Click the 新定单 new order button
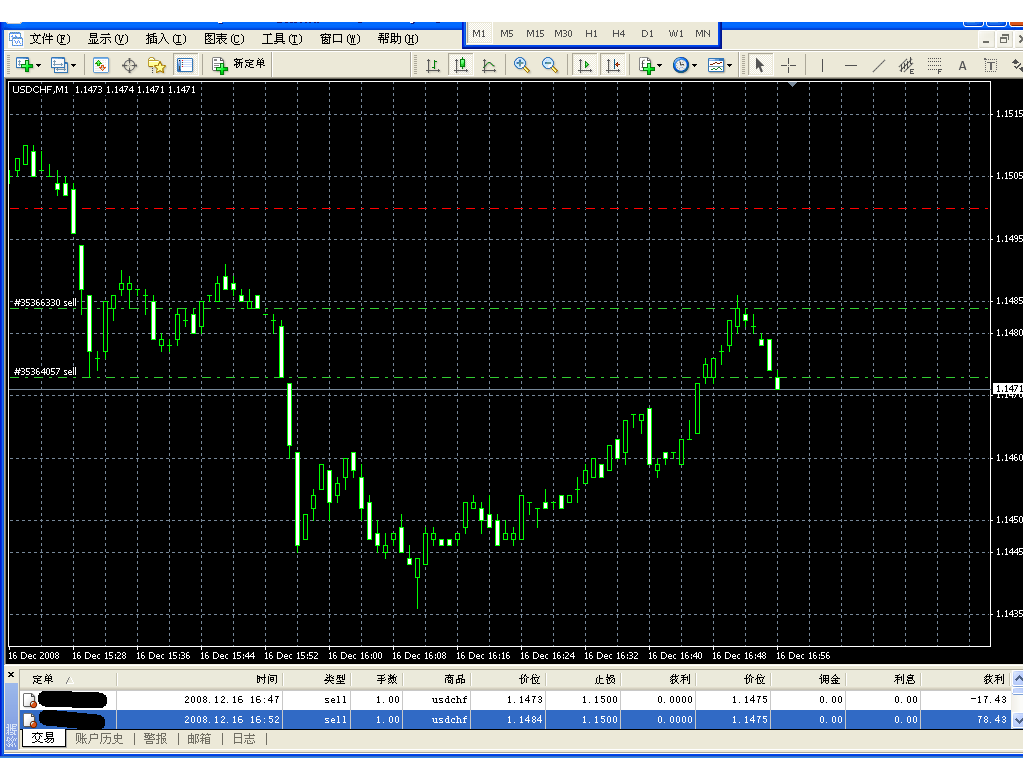 [239, 64]
